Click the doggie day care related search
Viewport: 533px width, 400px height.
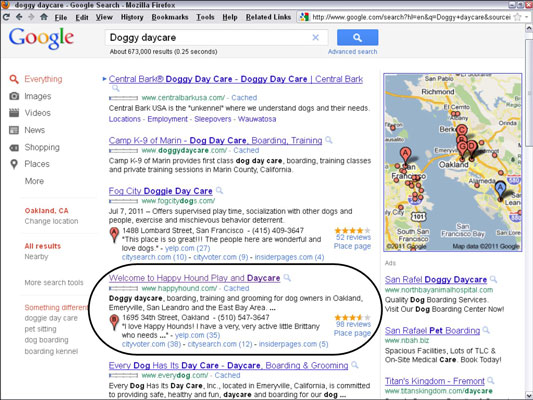coord(51,318)
